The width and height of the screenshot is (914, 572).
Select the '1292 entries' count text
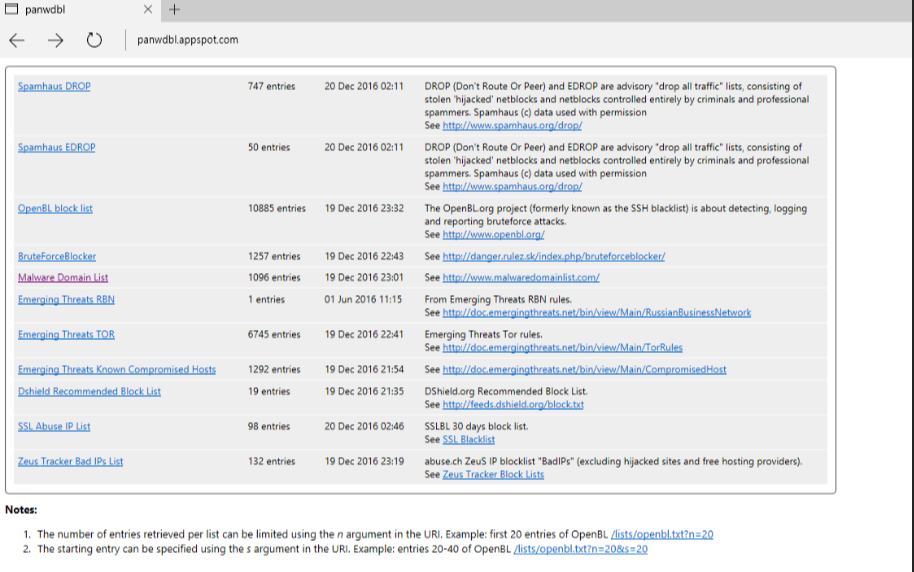tap(274, 370)
